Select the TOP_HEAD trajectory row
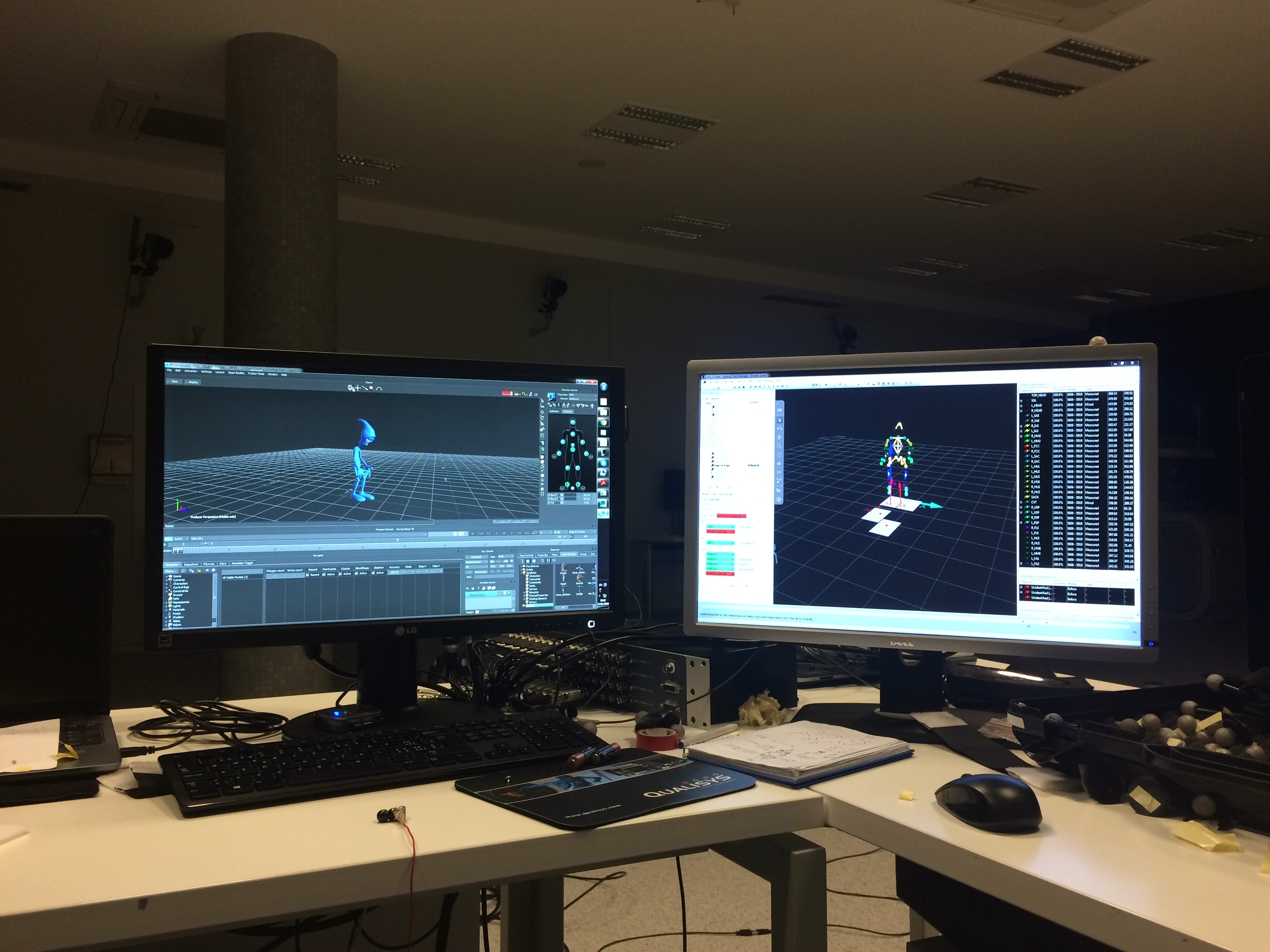The height and width of the screenshot is (952, 1270). point(1077,395)
